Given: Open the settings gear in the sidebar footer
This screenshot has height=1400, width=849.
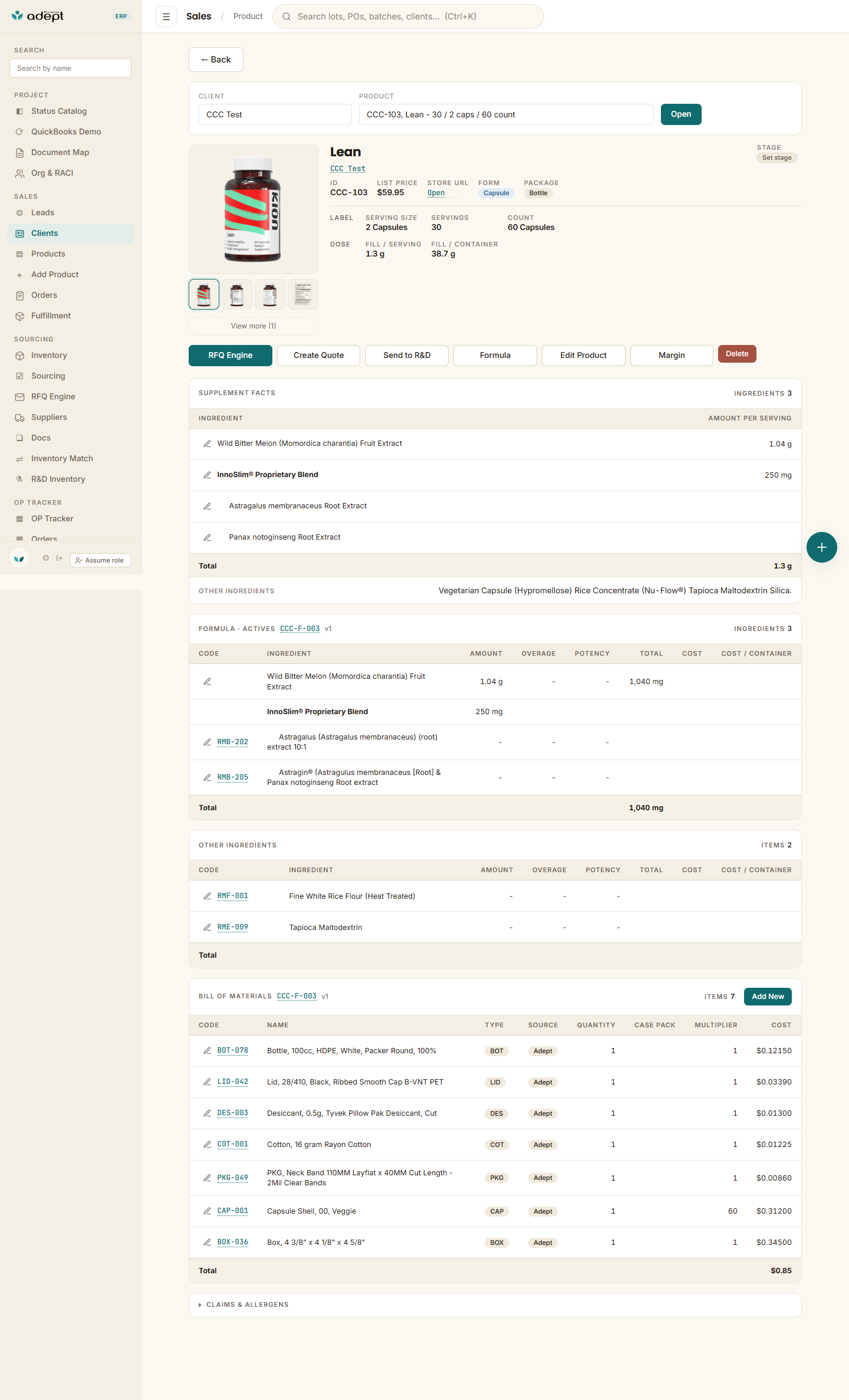Looking at the screenshot, I should (46, 558).
